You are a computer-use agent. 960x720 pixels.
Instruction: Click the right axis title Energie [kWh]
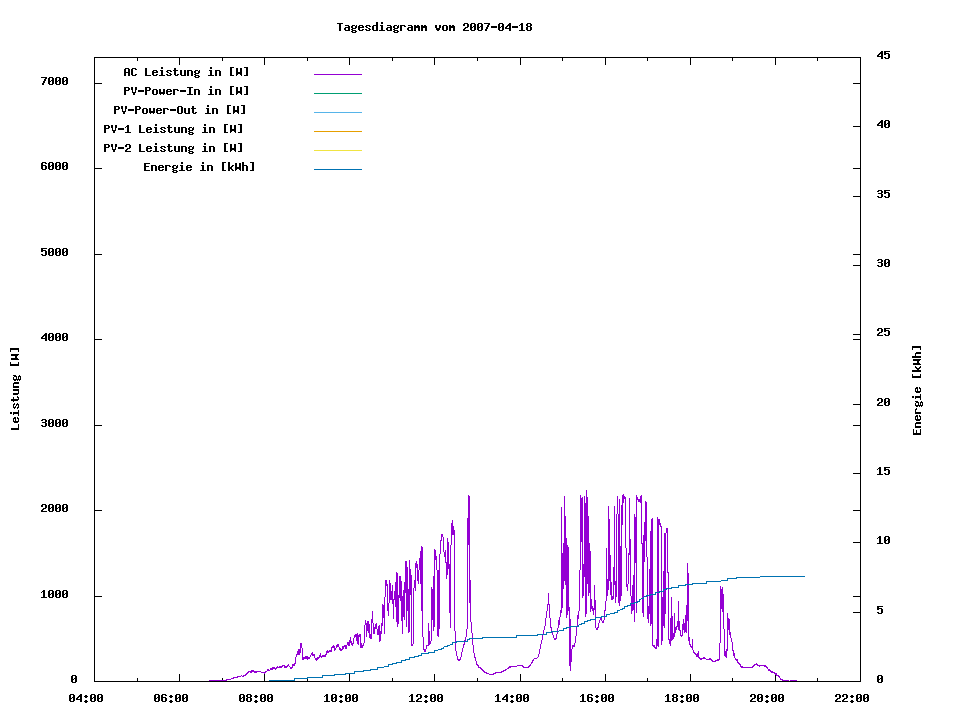point(917,390)
